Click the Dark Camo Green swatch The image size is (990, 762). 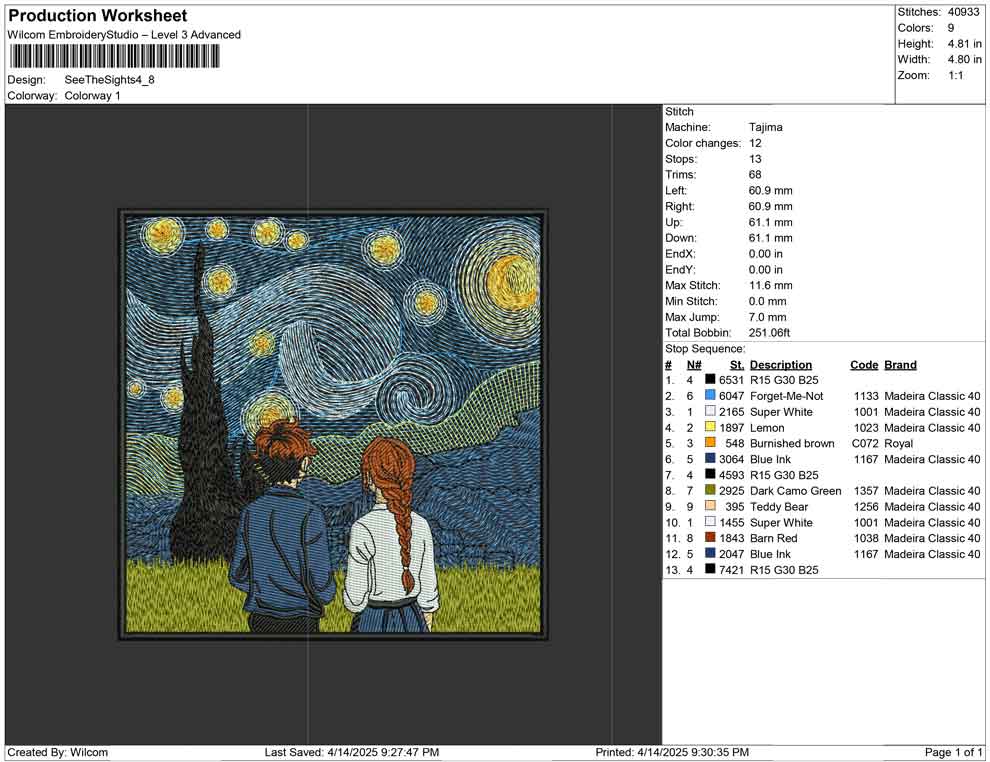coord(710,490)
